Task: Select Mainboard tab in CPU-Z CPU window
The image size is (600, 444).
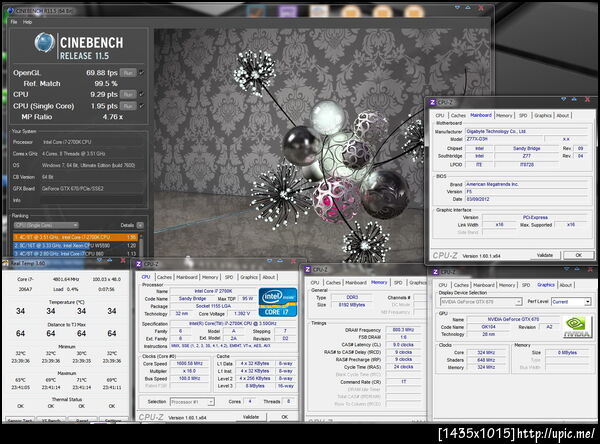Action: [187, 277]
